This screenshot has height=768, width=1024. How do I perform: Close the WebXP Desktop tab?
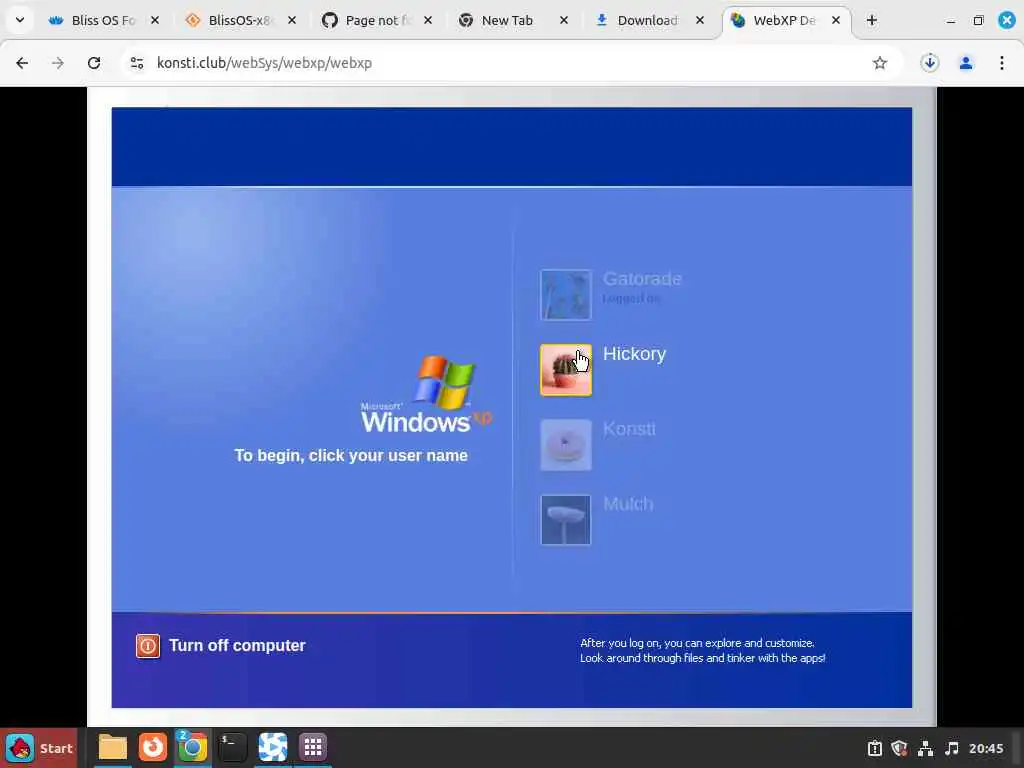click(835, 20)
